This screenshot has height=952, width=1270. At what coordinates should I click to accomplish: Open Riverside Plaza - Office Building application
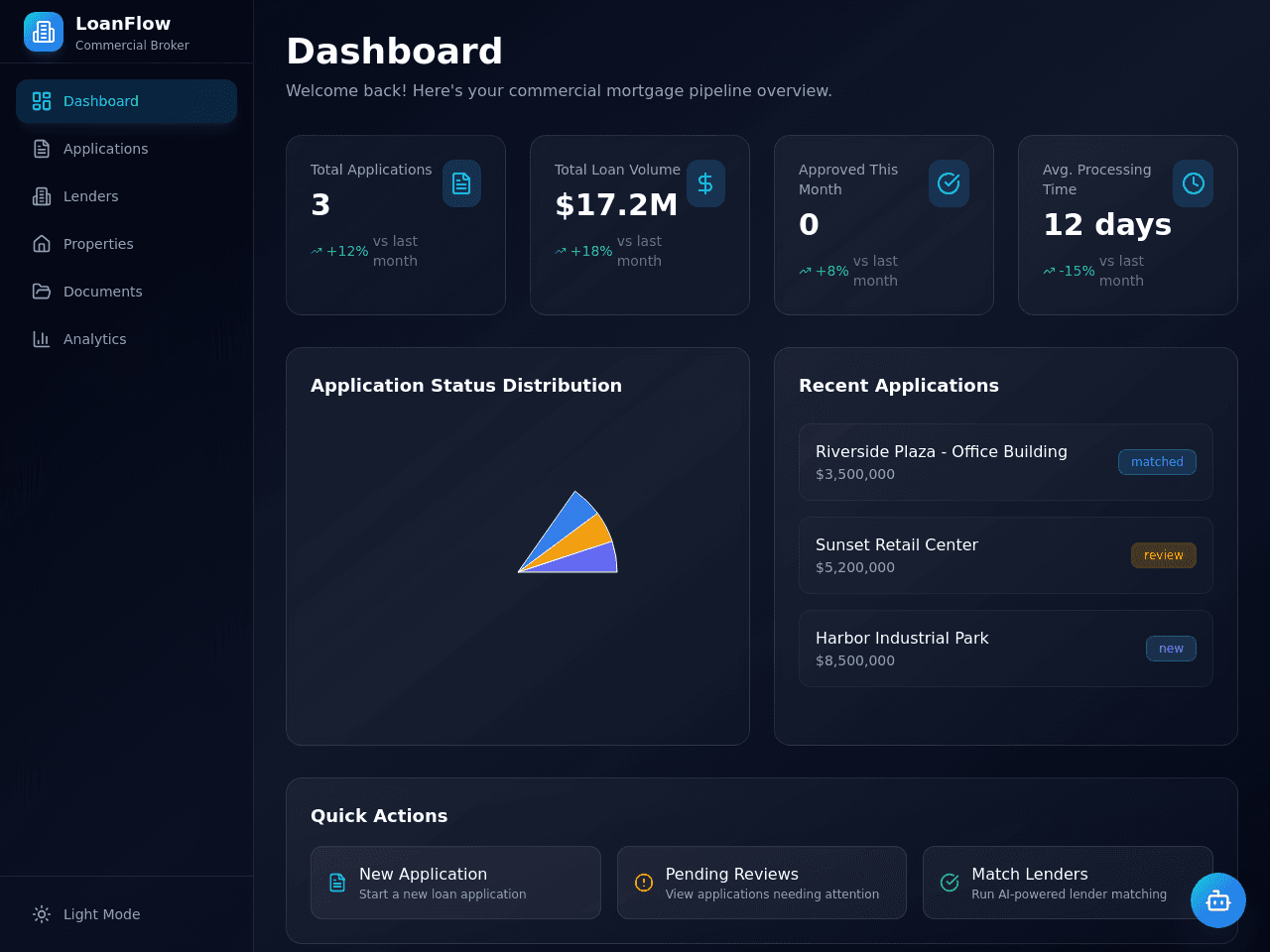(1006, 462)
